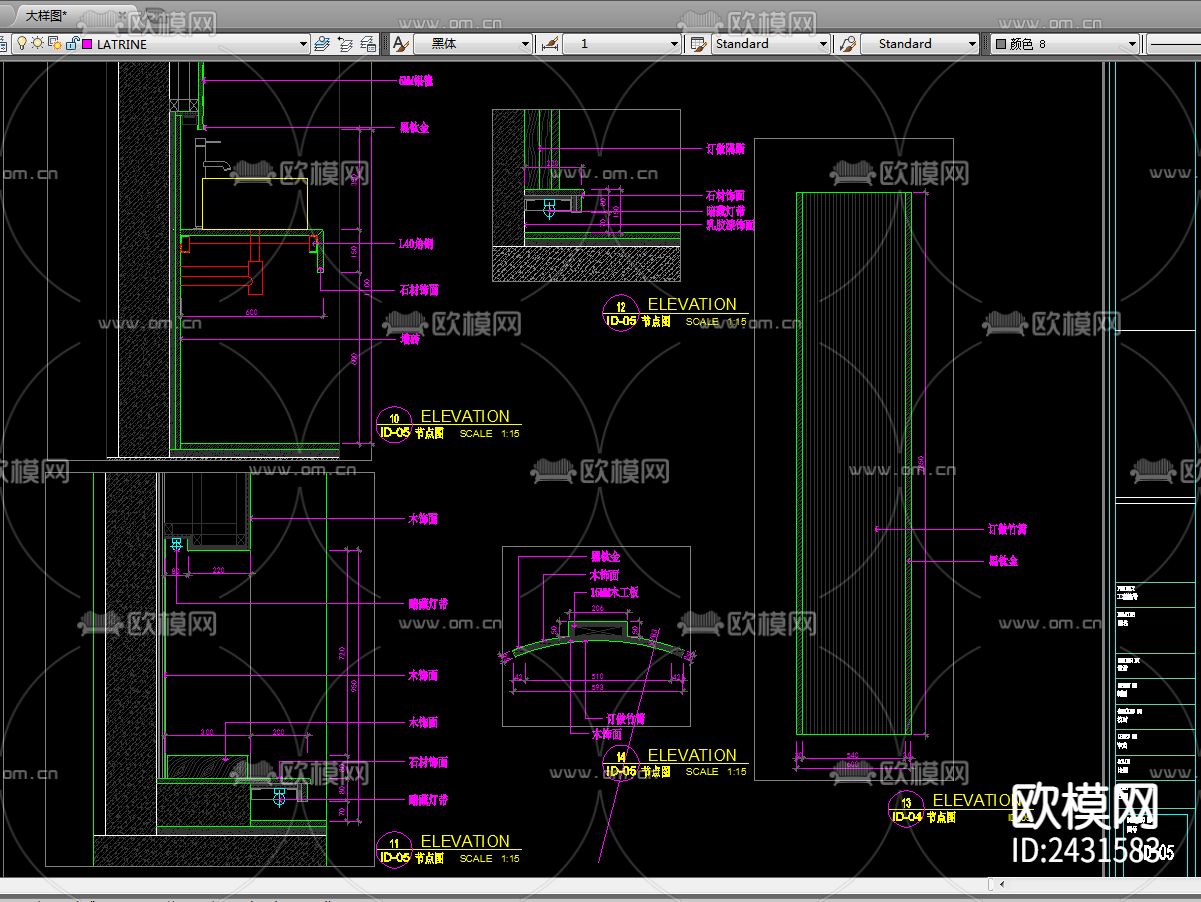This screenshot has height=902, width=1201.
Task: Click the Layer Previous icon
Action: click(x=345, y=44)
